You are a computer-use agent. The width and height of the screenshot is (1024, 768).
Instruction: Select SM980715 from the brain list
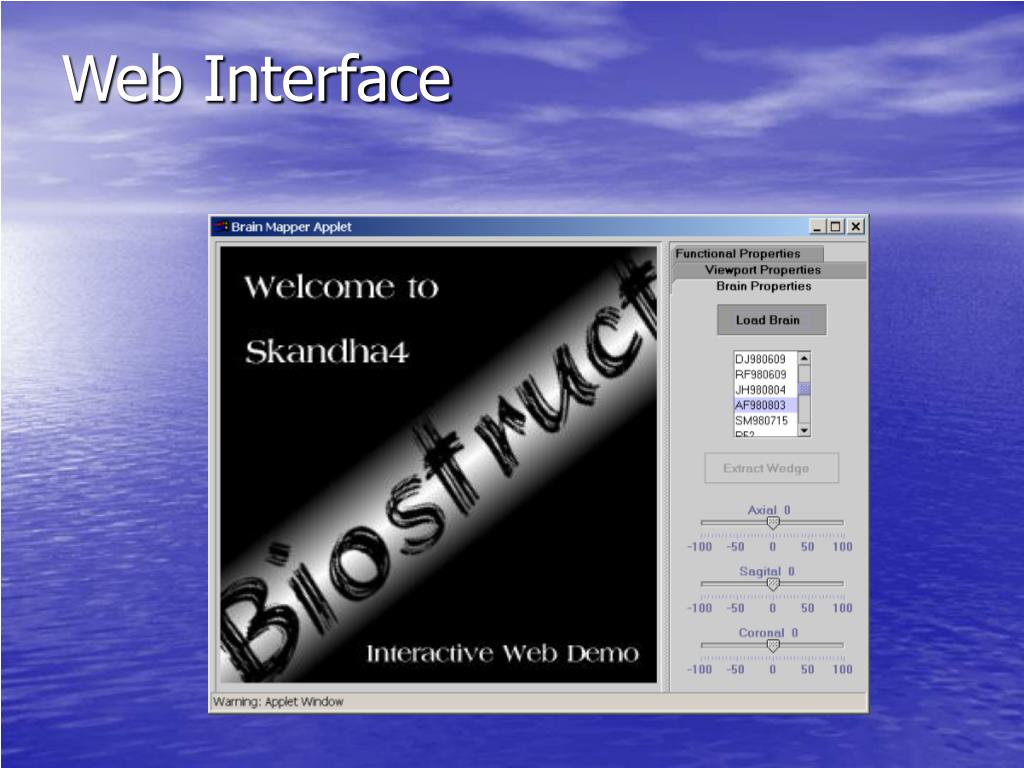coord(765,421)
